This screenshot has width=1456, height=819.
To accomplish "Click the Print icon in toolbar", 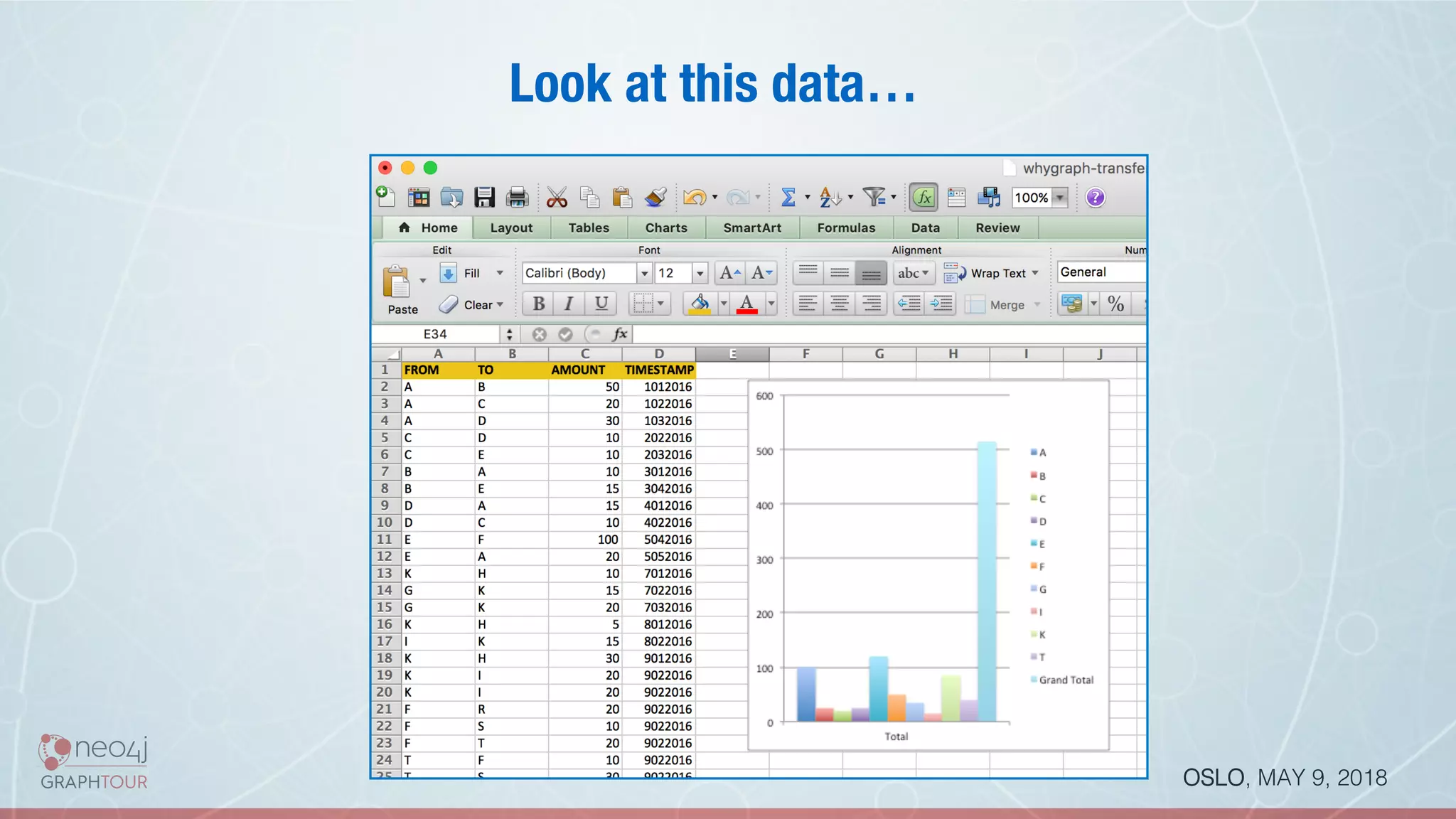I will click(x=517, y=197).
